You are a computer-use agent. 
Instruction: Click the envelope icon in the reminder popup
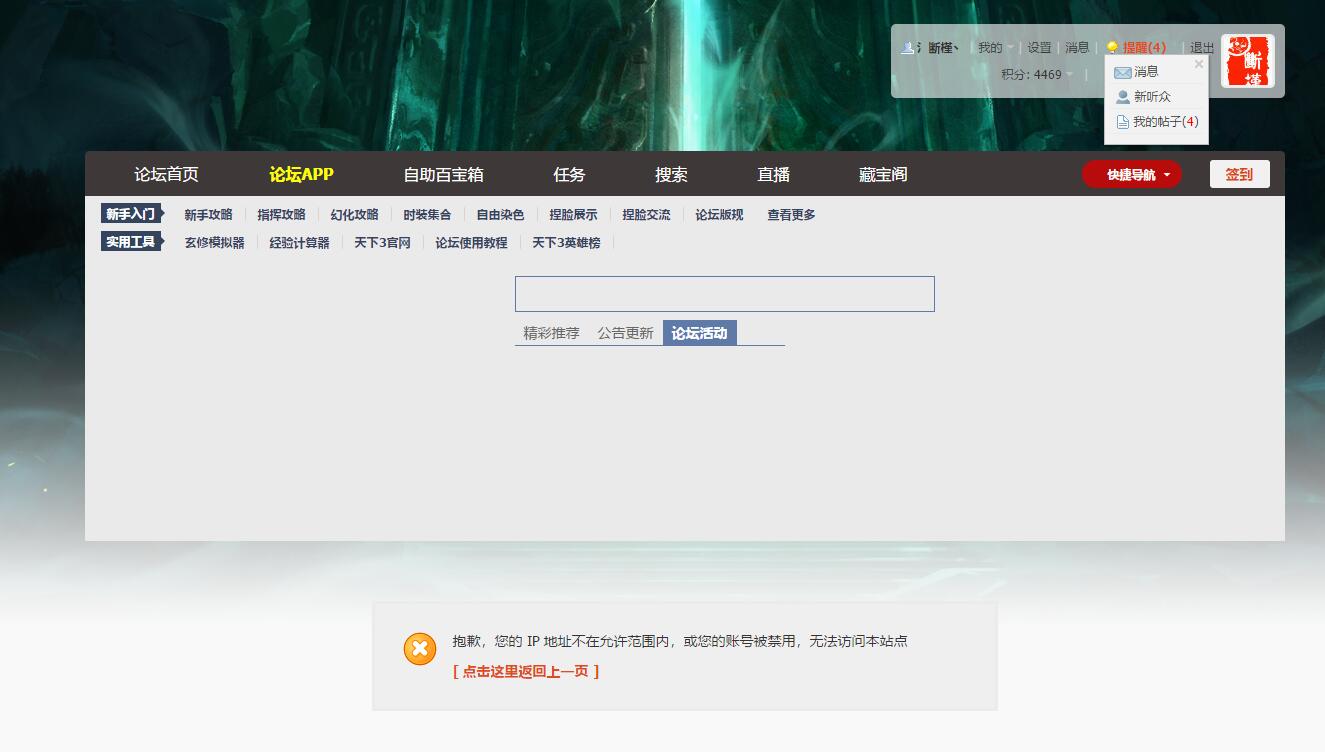(1122, 72)
